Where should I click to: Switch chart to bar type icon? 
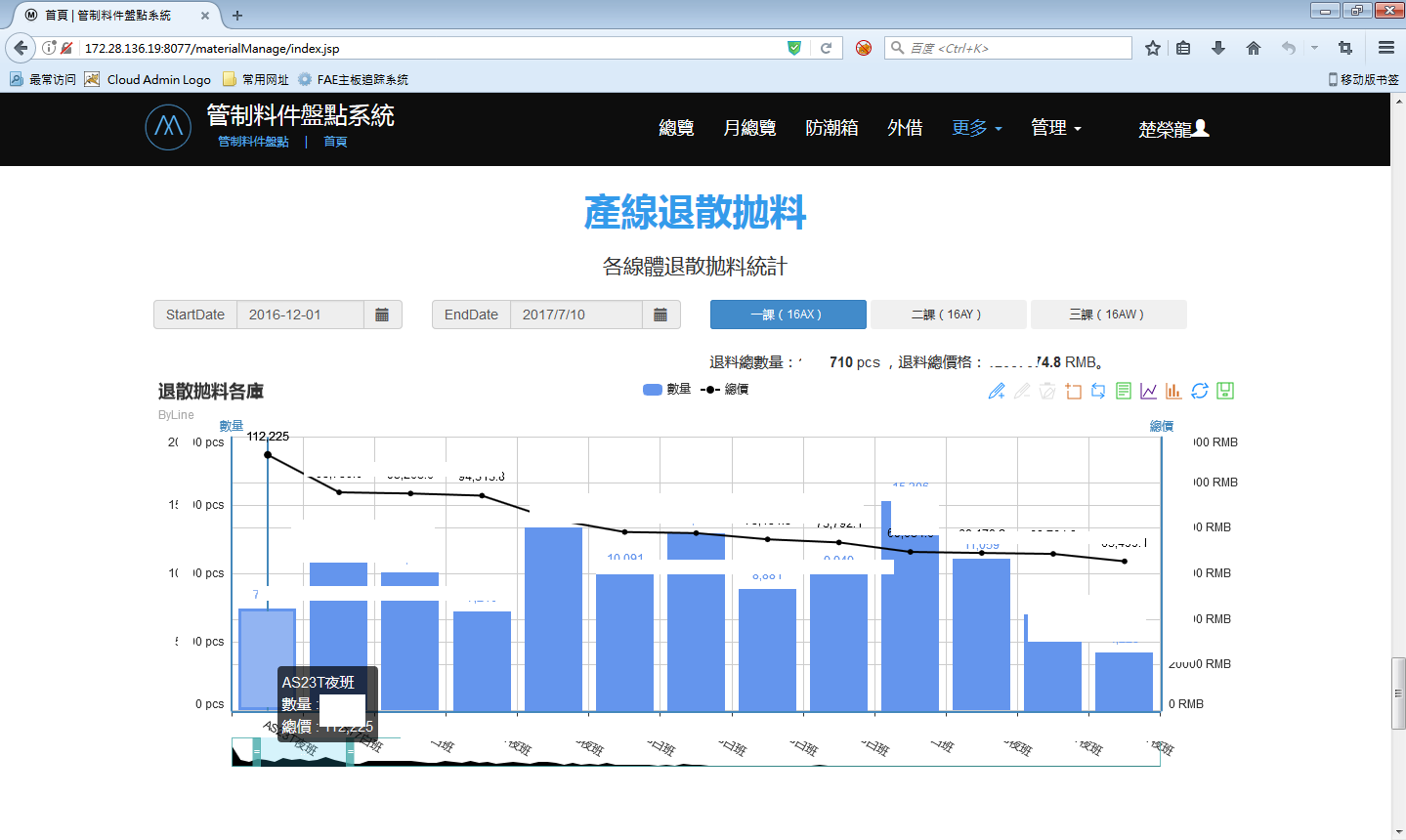(x=1173, y=392)
